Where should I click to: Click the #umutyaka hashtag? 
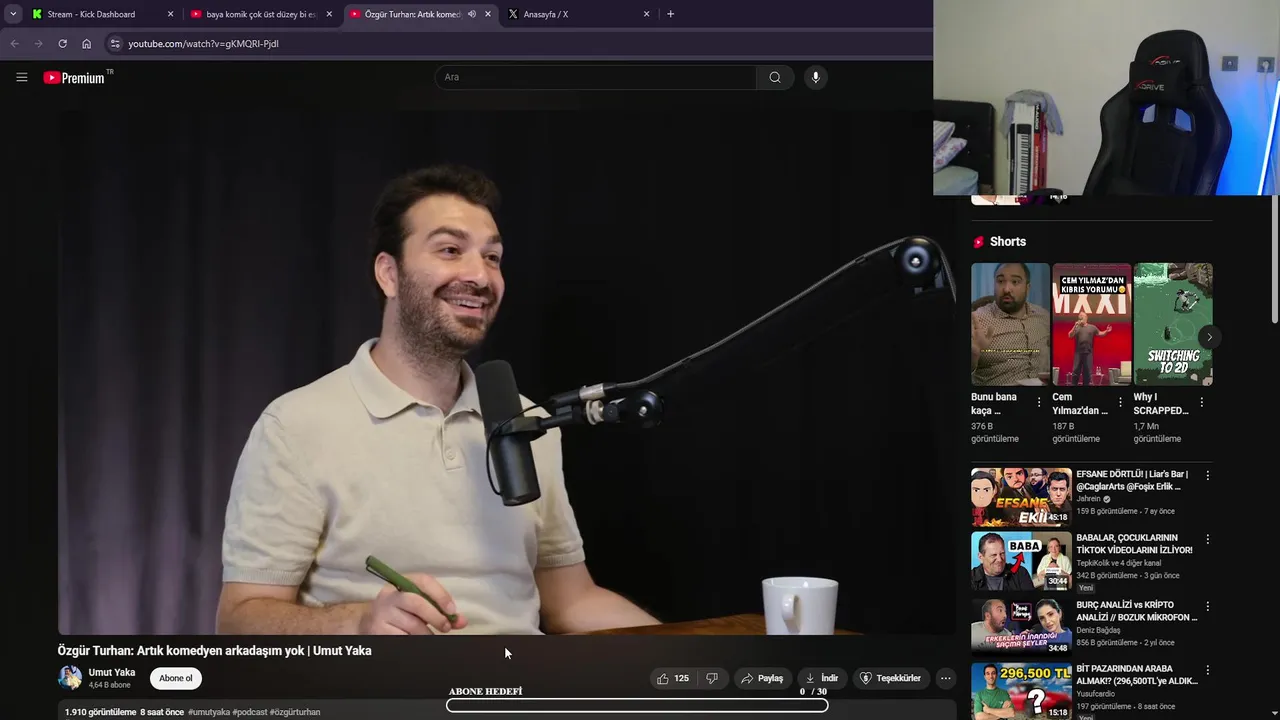click(209, 712)
